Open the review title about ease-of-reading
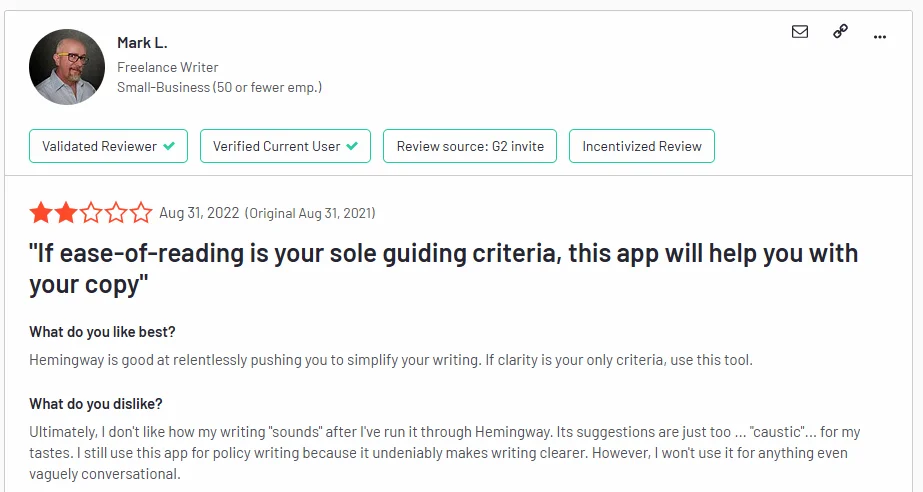Image resolution: width=923 pixels, height=492 pixels. point(443,268)
